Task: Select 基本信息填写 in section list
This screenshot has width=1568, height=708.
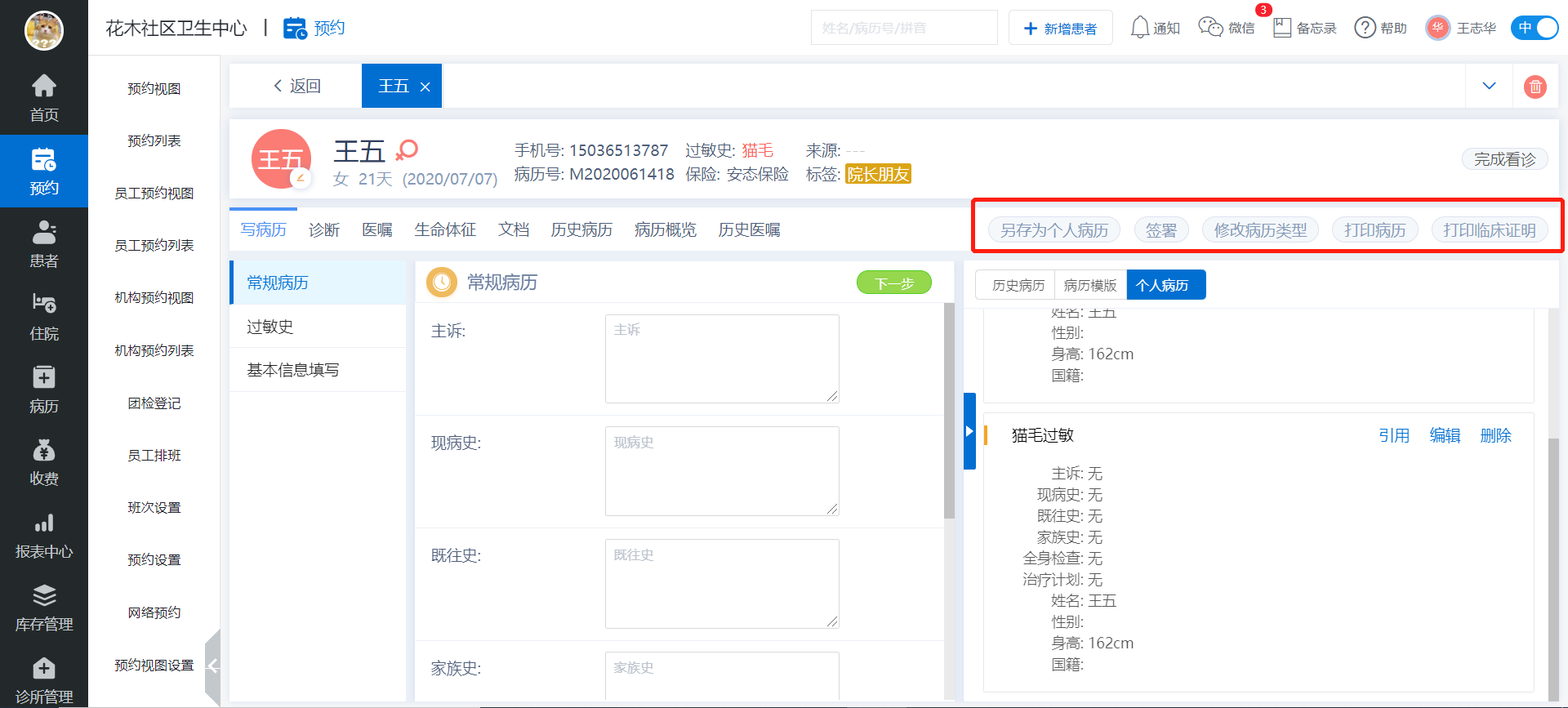Action: [x=318, y=370]
